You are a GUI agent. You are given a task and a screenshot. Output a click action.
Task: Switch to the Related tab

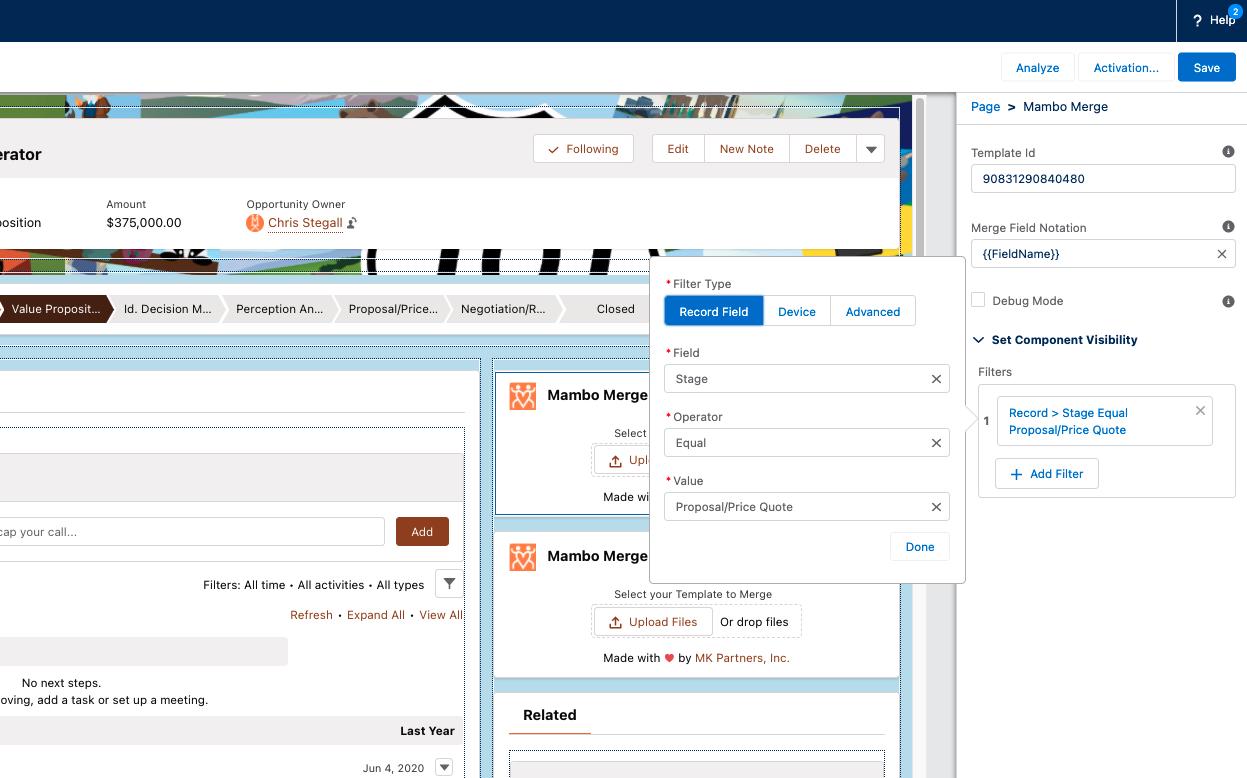[549, 715]
